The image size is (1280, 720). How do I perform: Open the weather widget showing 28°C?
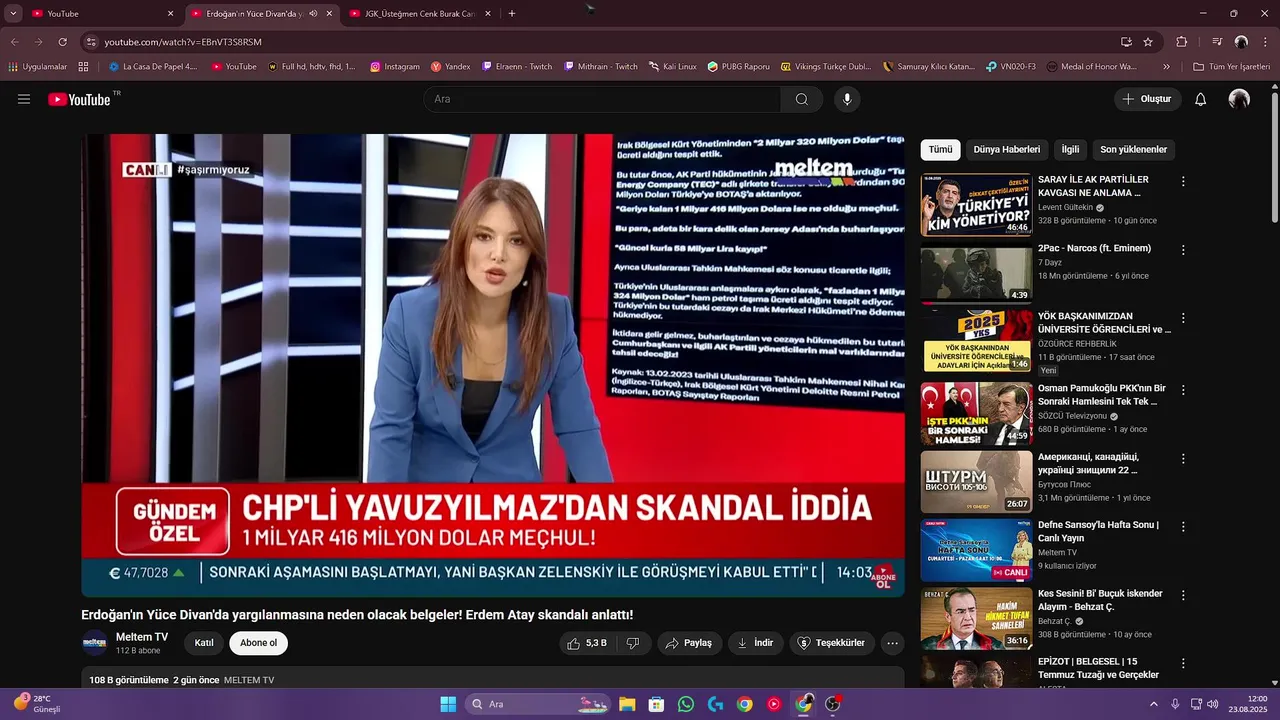coord(38,704)
